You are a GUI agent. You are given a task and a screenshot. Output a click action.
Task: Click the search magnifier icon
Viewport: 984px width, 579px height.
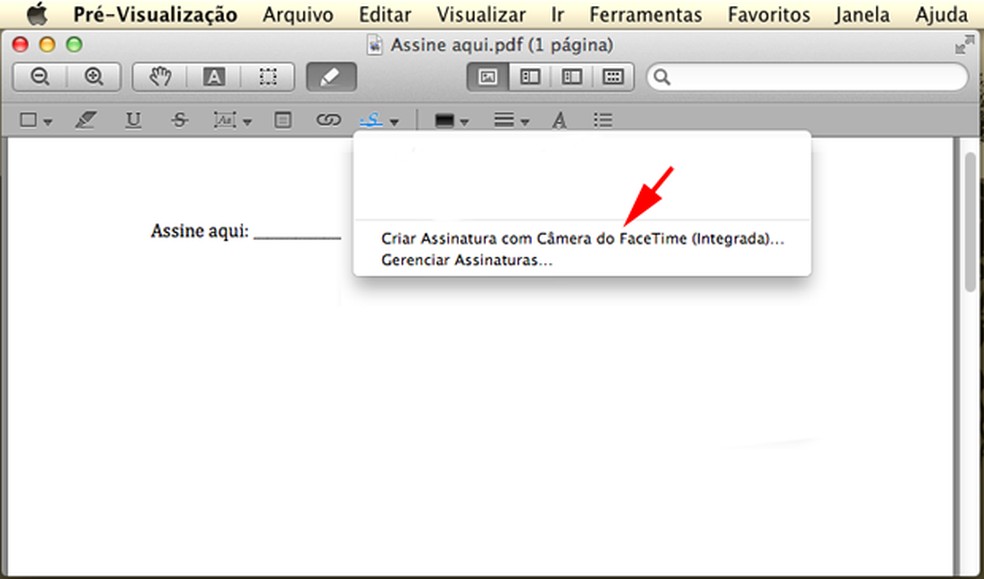click(x=662, y=77)
